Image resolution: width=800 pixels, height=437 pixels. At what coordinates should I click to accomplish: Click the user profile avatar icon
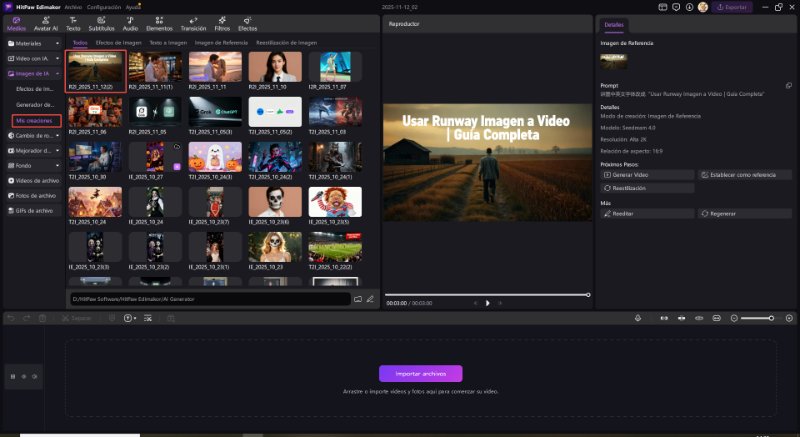coord(703,7)
